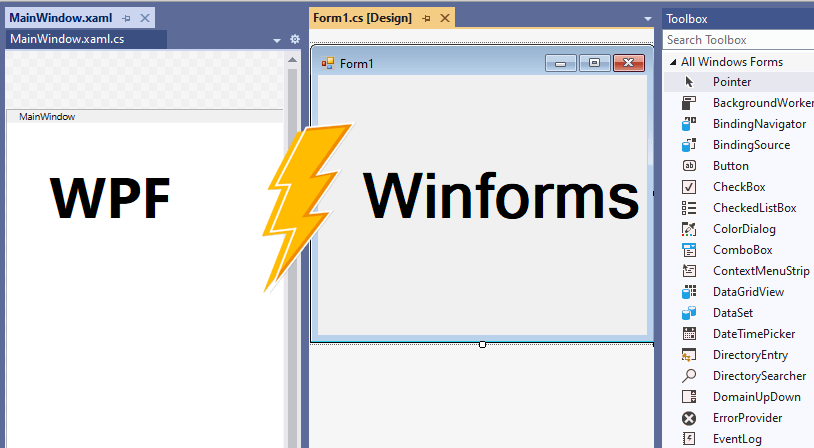Select the Pointer label in Toolbox
Viewport: 814px width, 448px height.
click(x=732, y=82)
